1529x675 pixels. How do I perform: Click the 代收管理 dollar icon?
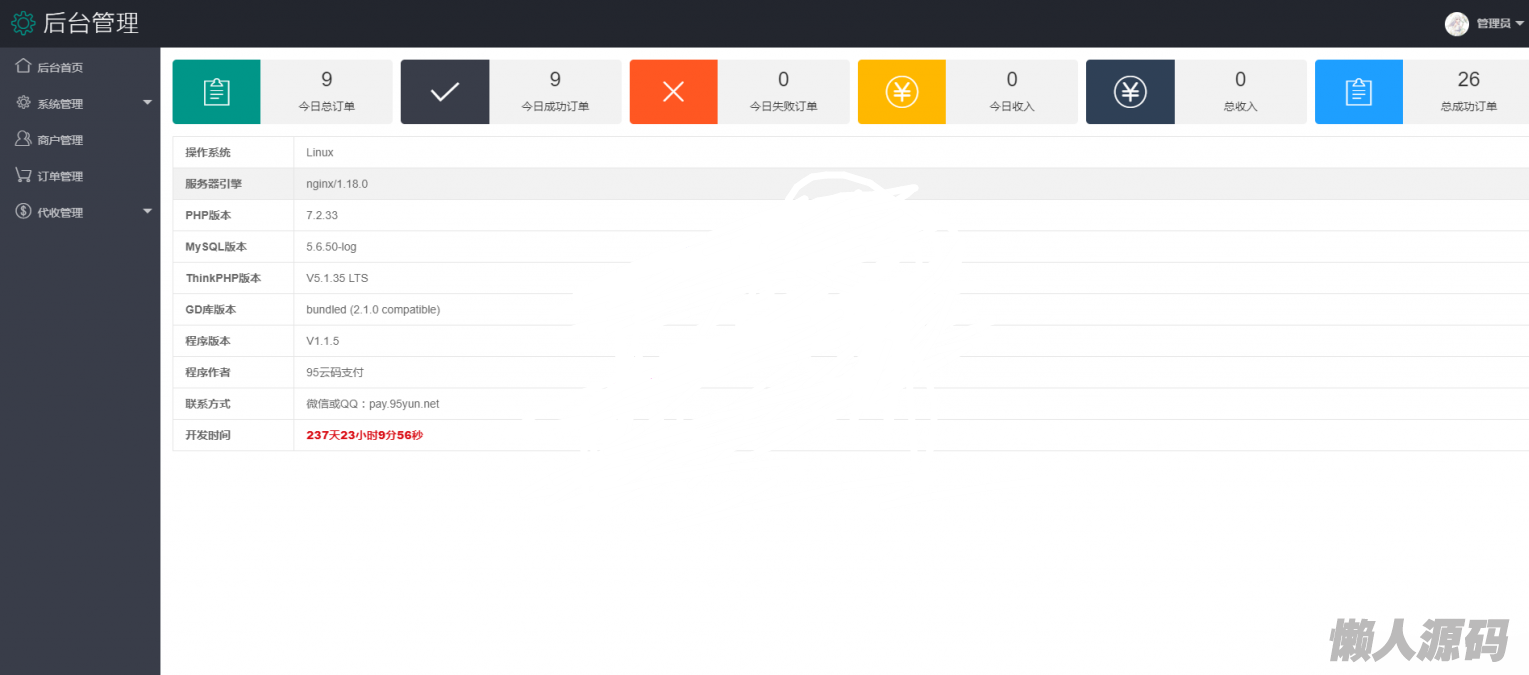[23, 211]
